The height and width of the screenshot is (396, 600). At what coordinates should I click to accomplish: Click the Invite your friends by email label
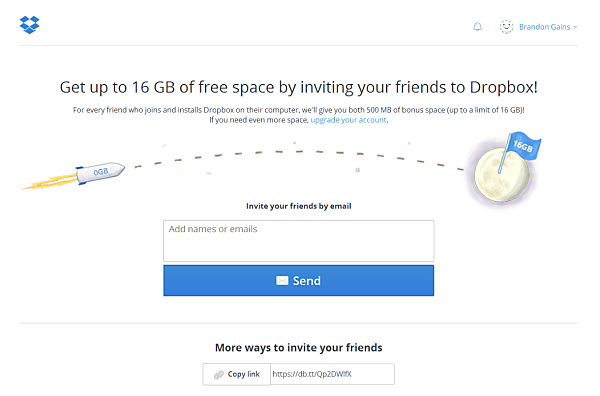coord(298,206)
